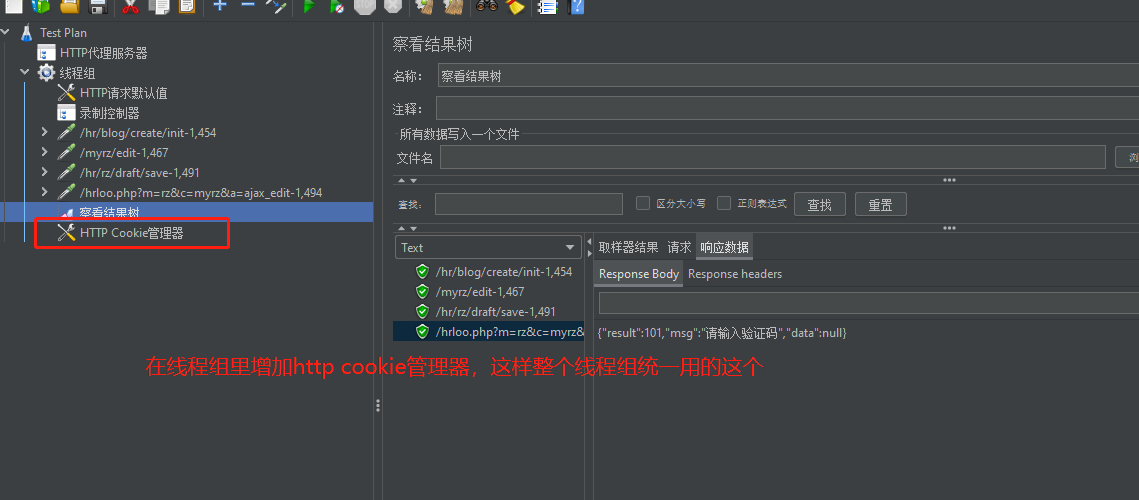This screenshot has height=500, width=1139.
Task: Start the test with green arrow
Action: click(309, 6)
